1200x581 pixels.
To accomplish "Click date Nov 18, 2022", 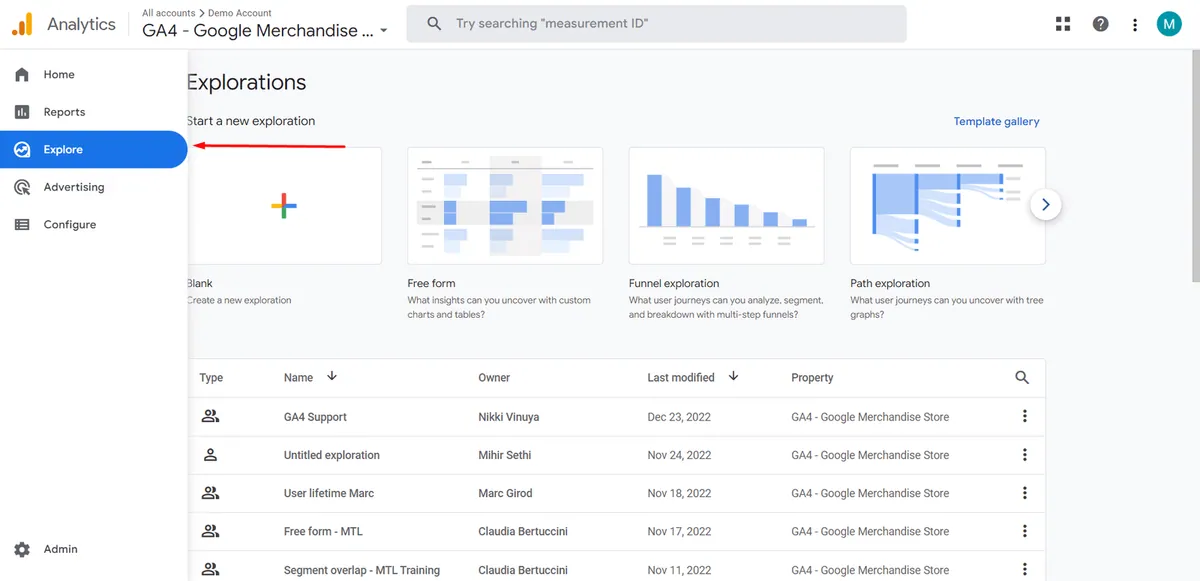I will (679, 493).
